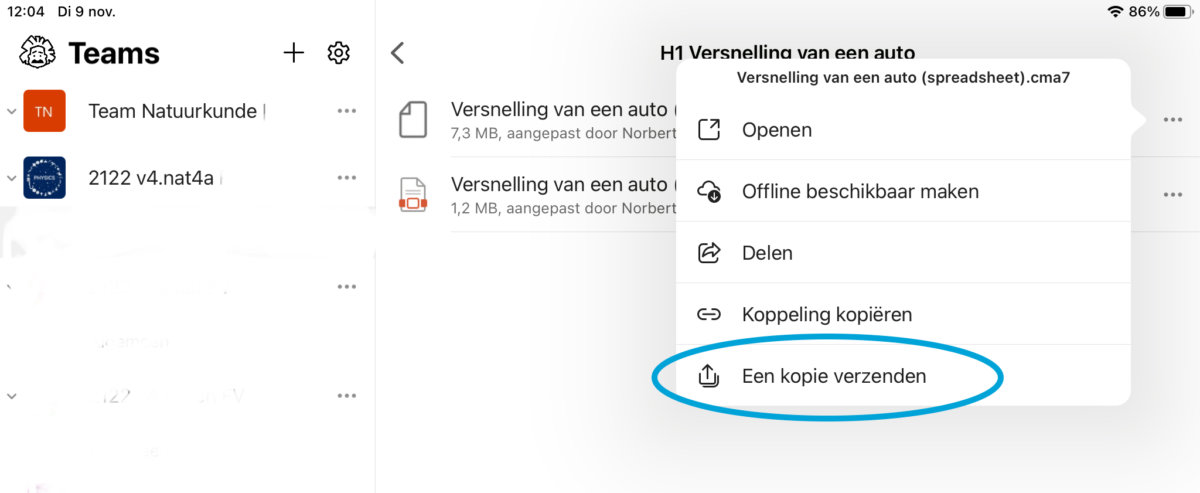This screenshot has width=1200, height=493.
Task: Choose Openen from the context menu
Action: (776, 130)
